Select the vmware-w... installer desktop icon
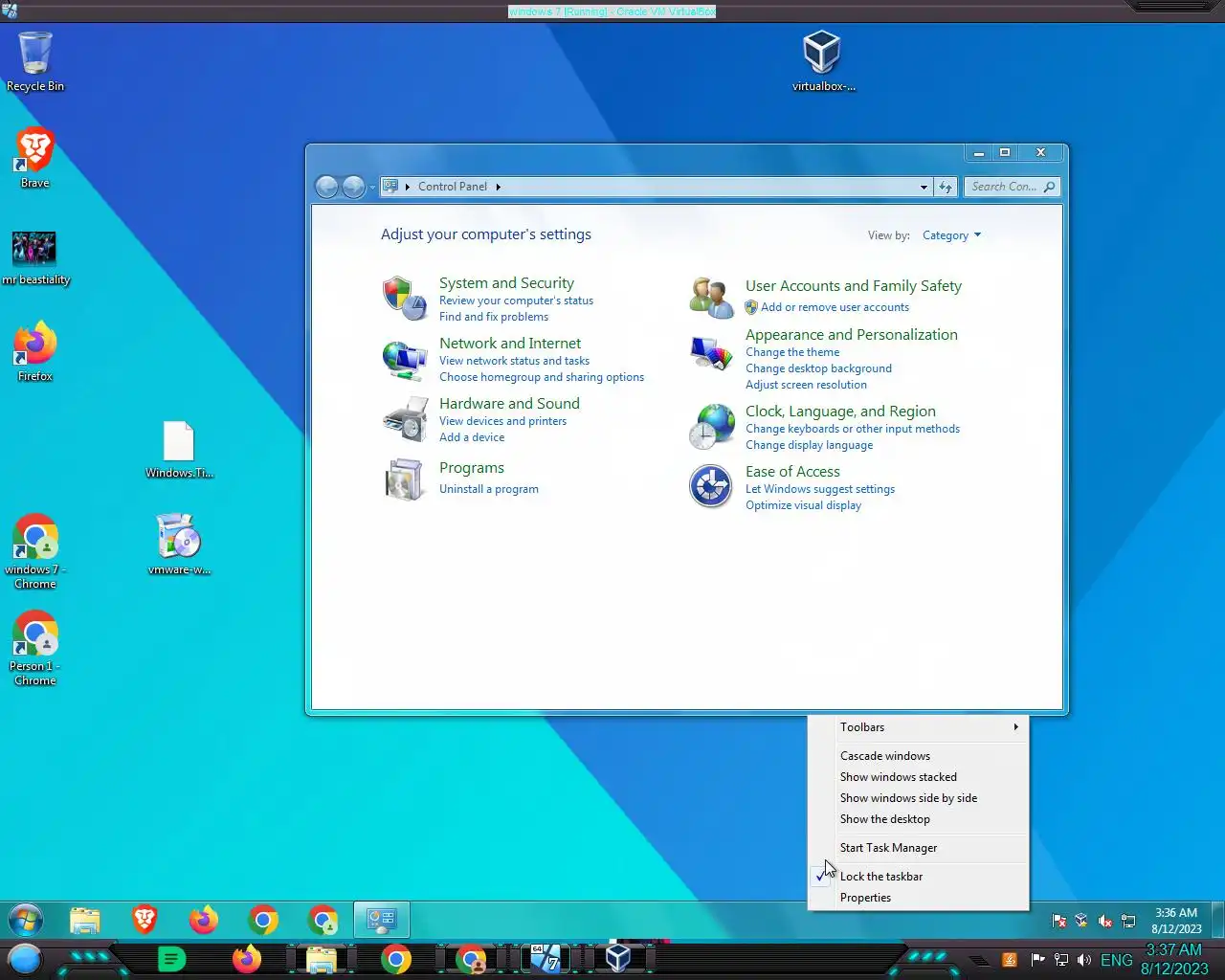The width and height of the screenshot is (1225, 980). click(179, 545)
